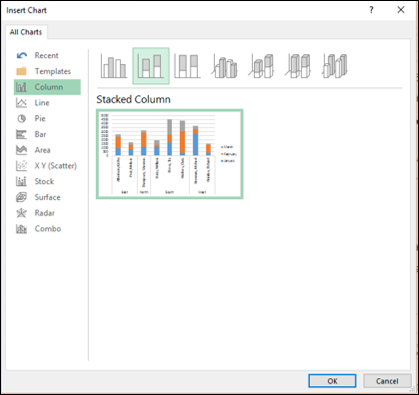Open help with the question mark icon

tap(371, 10)
